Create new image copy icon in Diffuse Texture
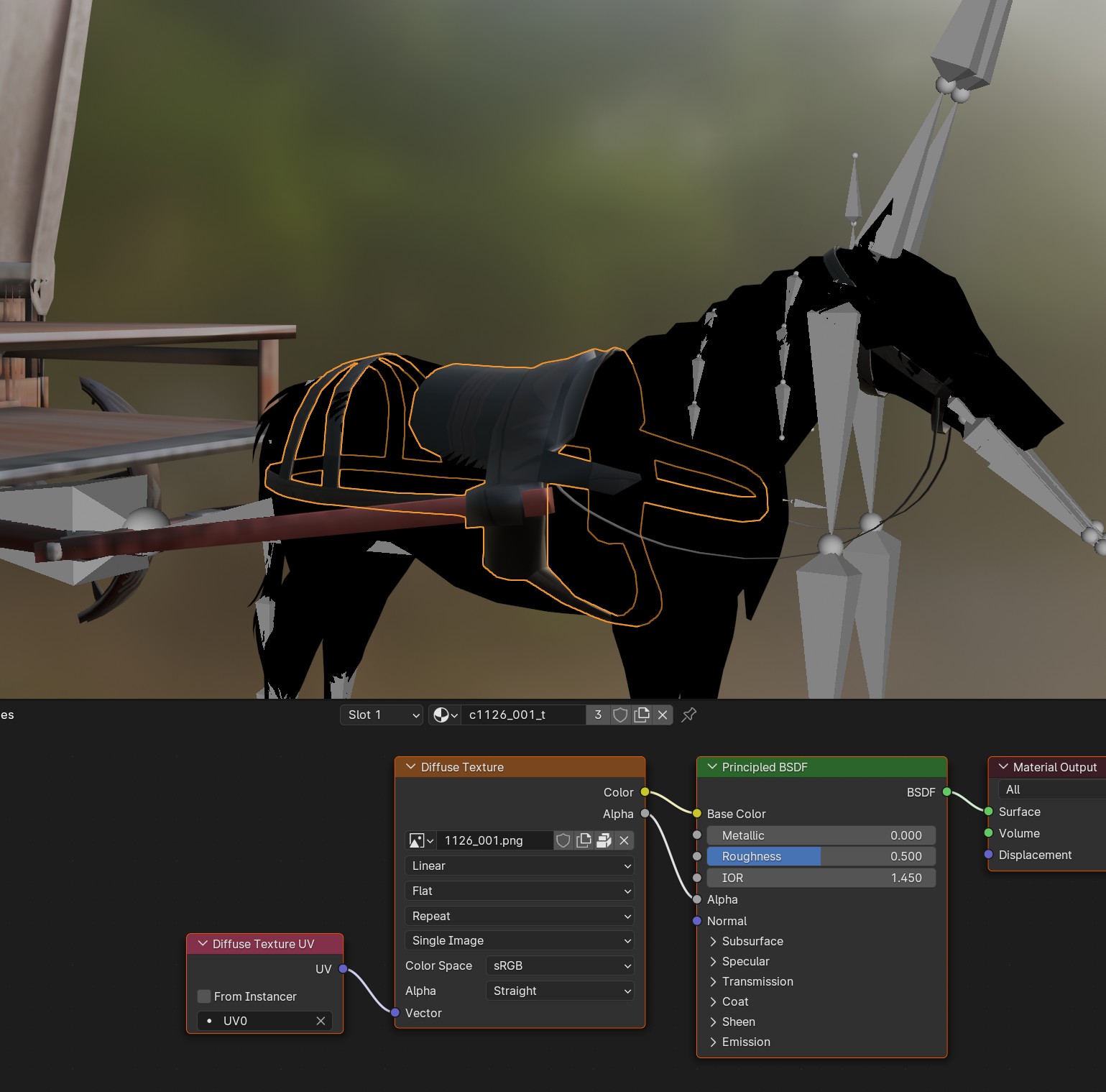Screen dimensions: 1106x1092 [x=584, y=840]
